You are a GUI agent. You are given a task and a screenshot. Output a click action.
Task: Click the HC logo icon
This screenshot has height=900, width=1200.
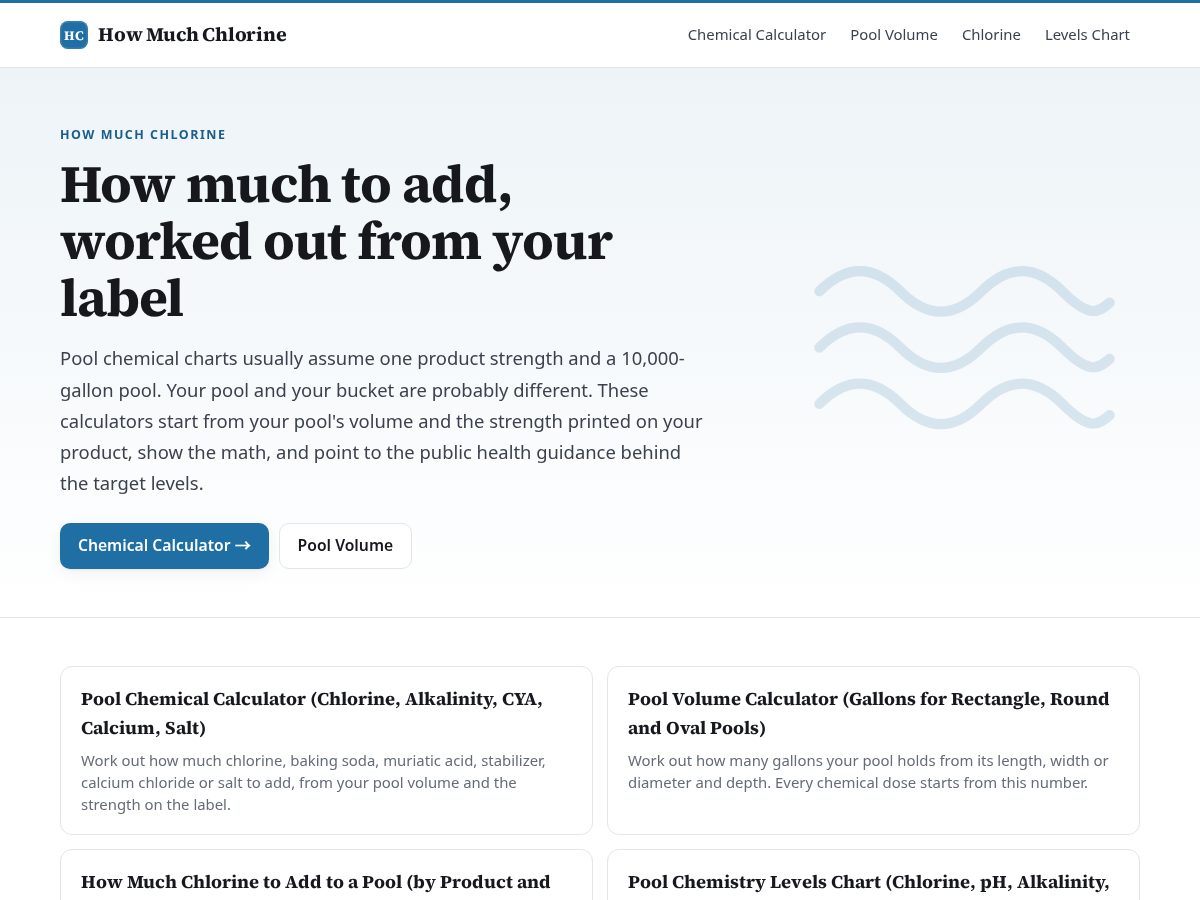point(74,35)
